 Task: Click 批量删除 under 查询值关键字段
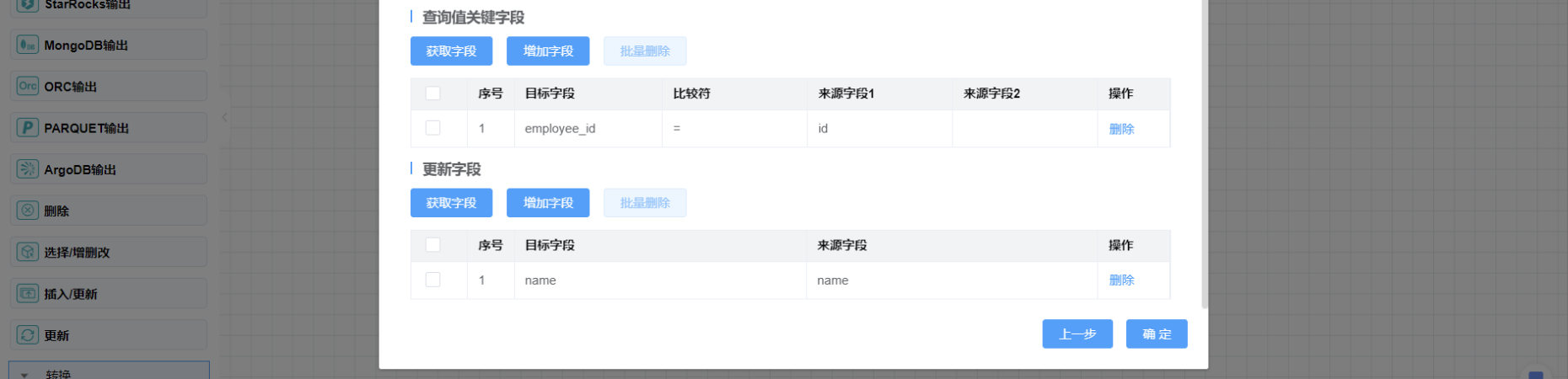pos(645,51)
